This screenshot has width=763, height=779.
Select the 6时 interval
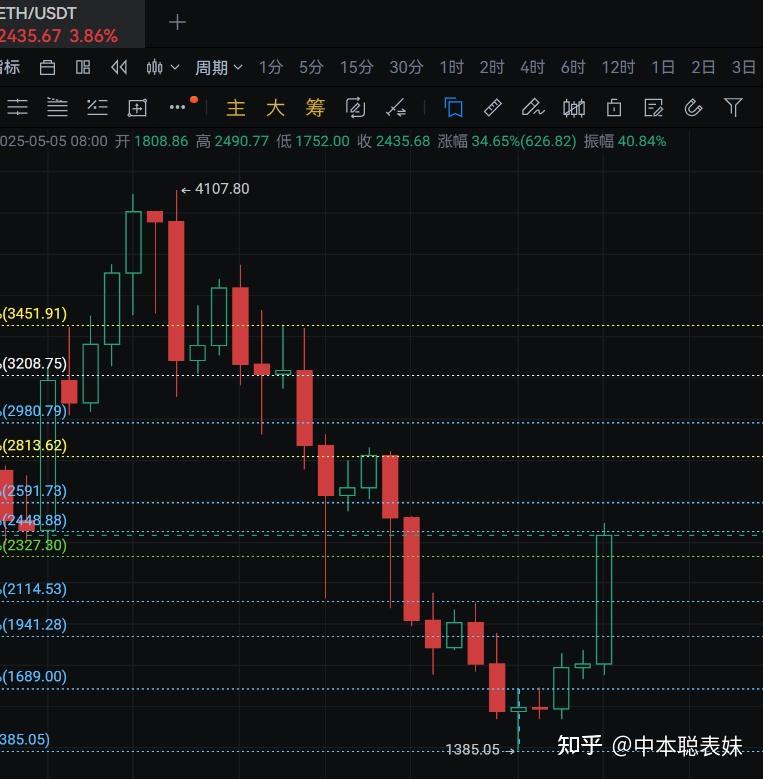coord(573,67)
